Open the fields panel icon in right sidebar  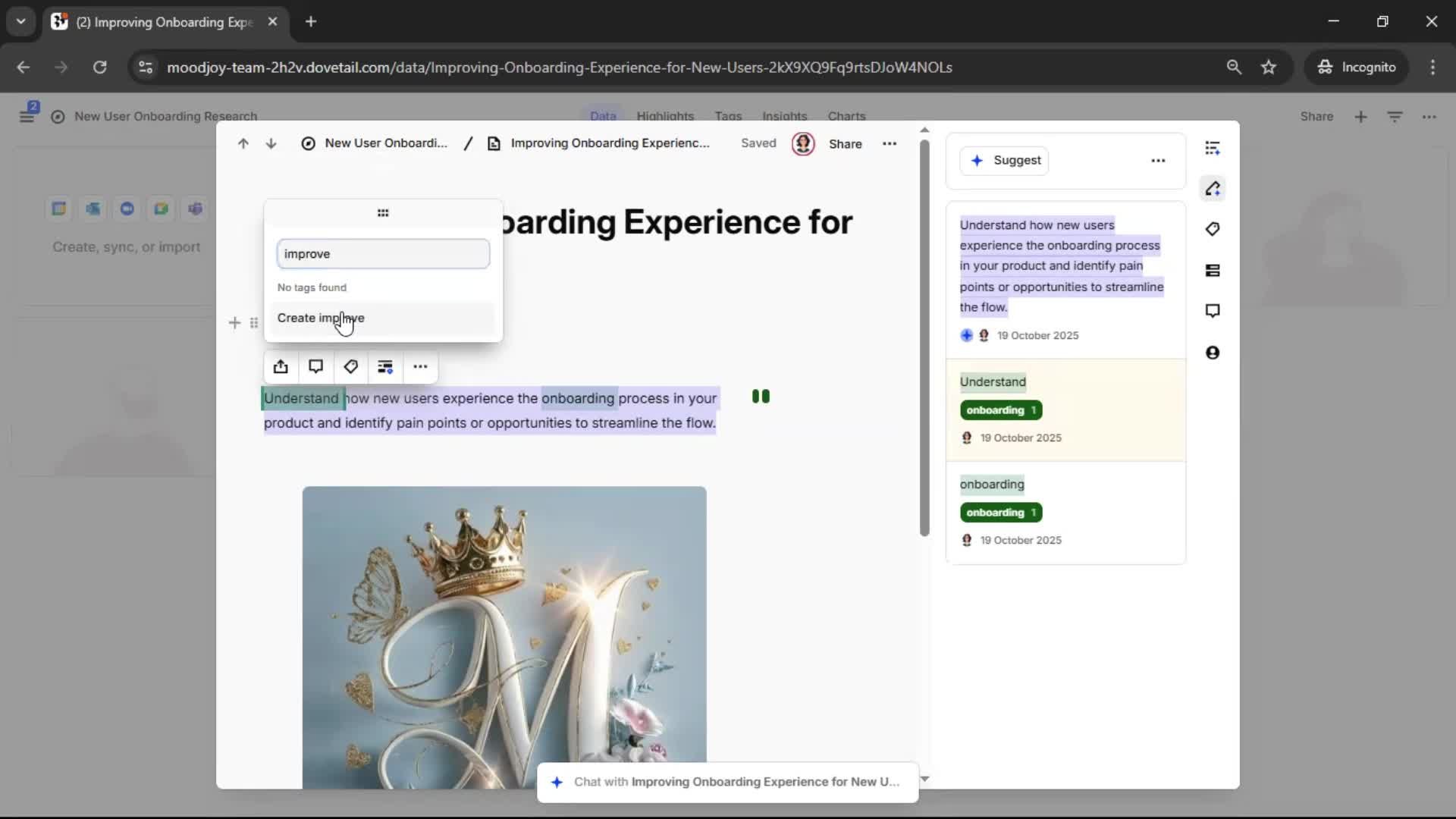pyautogui.click(x=1213, y=271)
